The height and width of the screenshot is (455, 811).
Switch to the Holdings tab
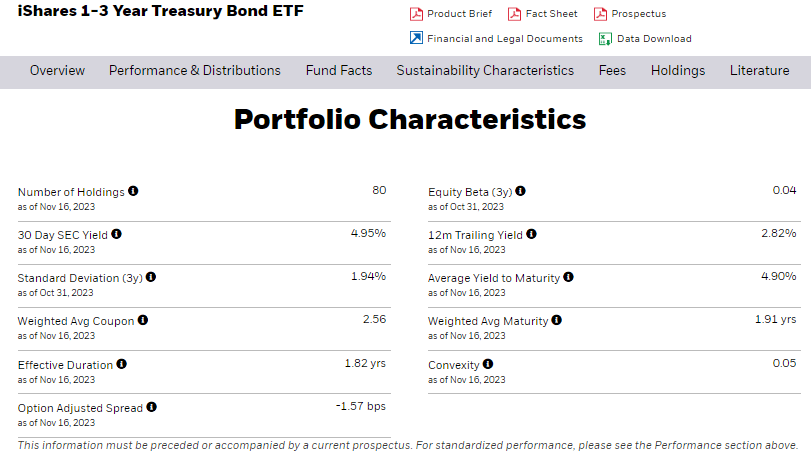678,71
